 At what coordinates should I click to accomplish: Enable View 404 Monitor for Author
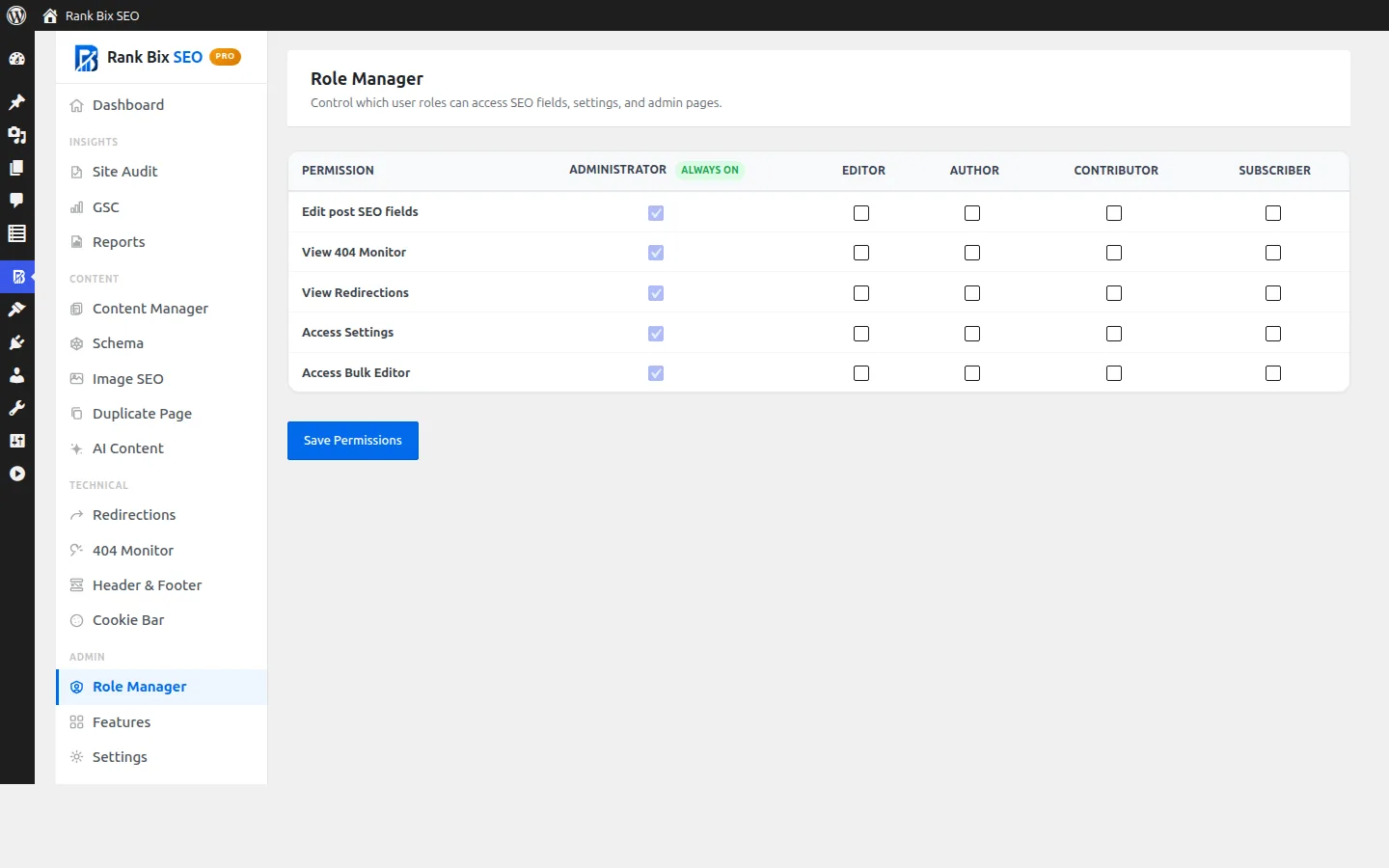[972, 253]
